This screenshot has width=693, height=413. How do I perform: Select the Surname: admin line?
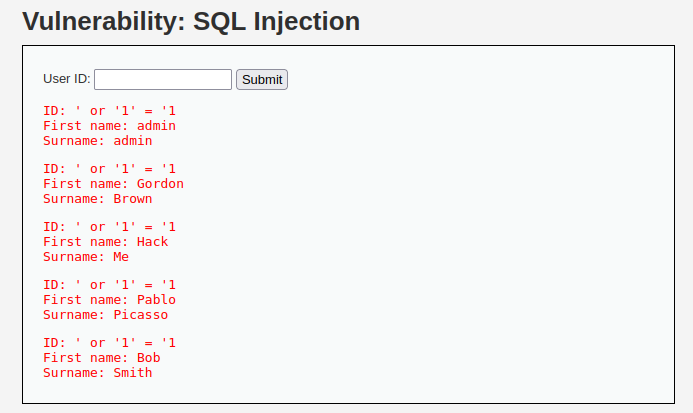(x=98, y=141)
